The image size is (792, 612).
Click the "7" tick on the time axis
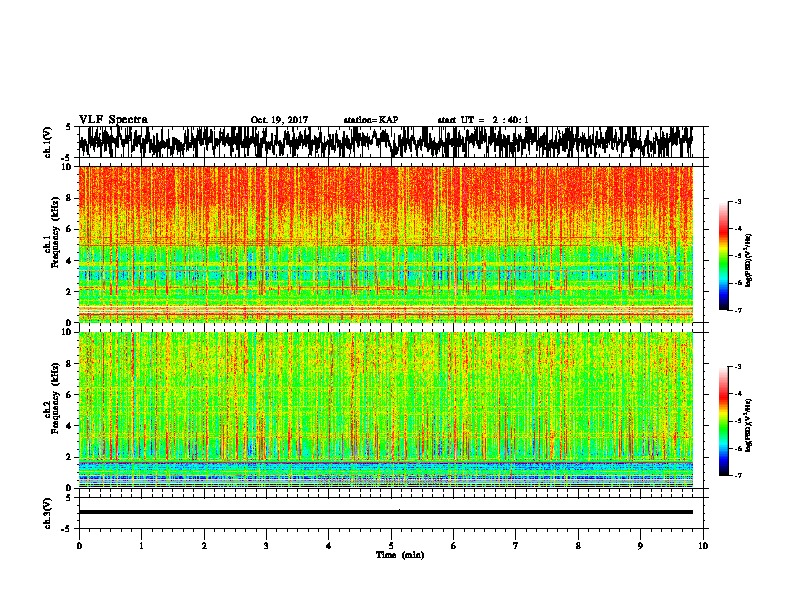pos(516,545)
